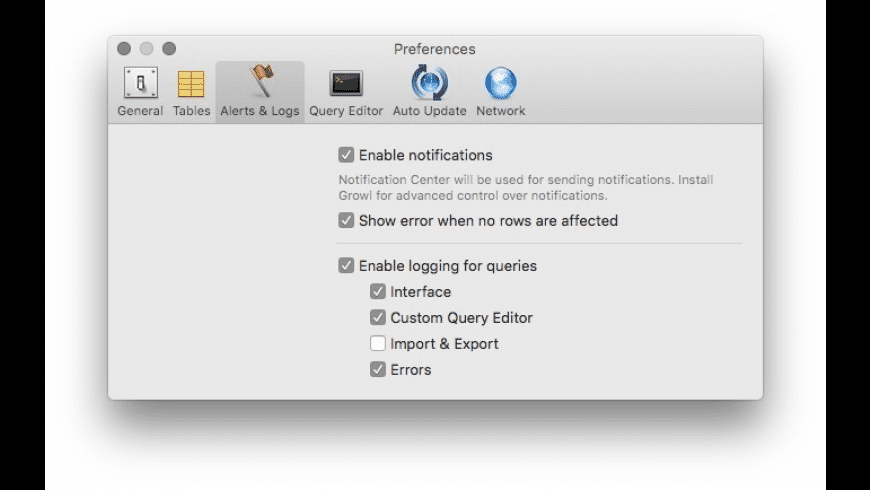Uncheck Enable notifications
Viewport: 870px width, 490px height.
(x=346, y=155)
